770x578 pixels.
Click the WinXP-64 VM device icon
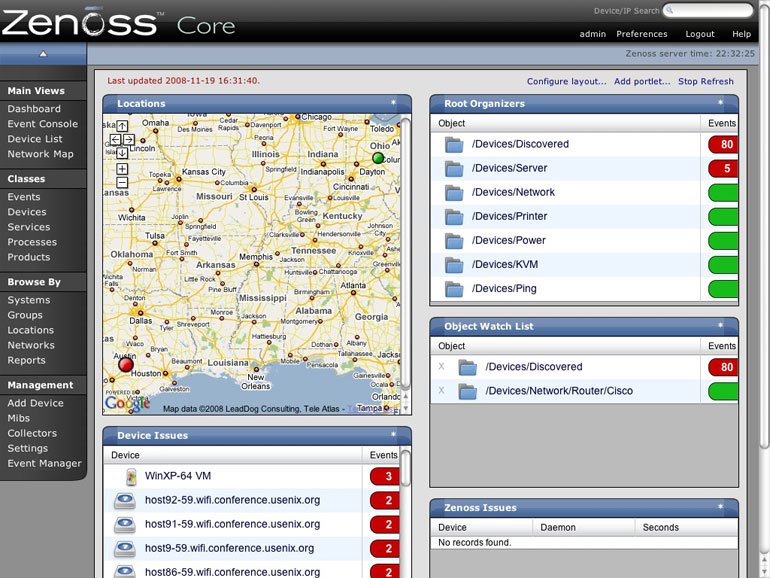[x=131, y=477]
